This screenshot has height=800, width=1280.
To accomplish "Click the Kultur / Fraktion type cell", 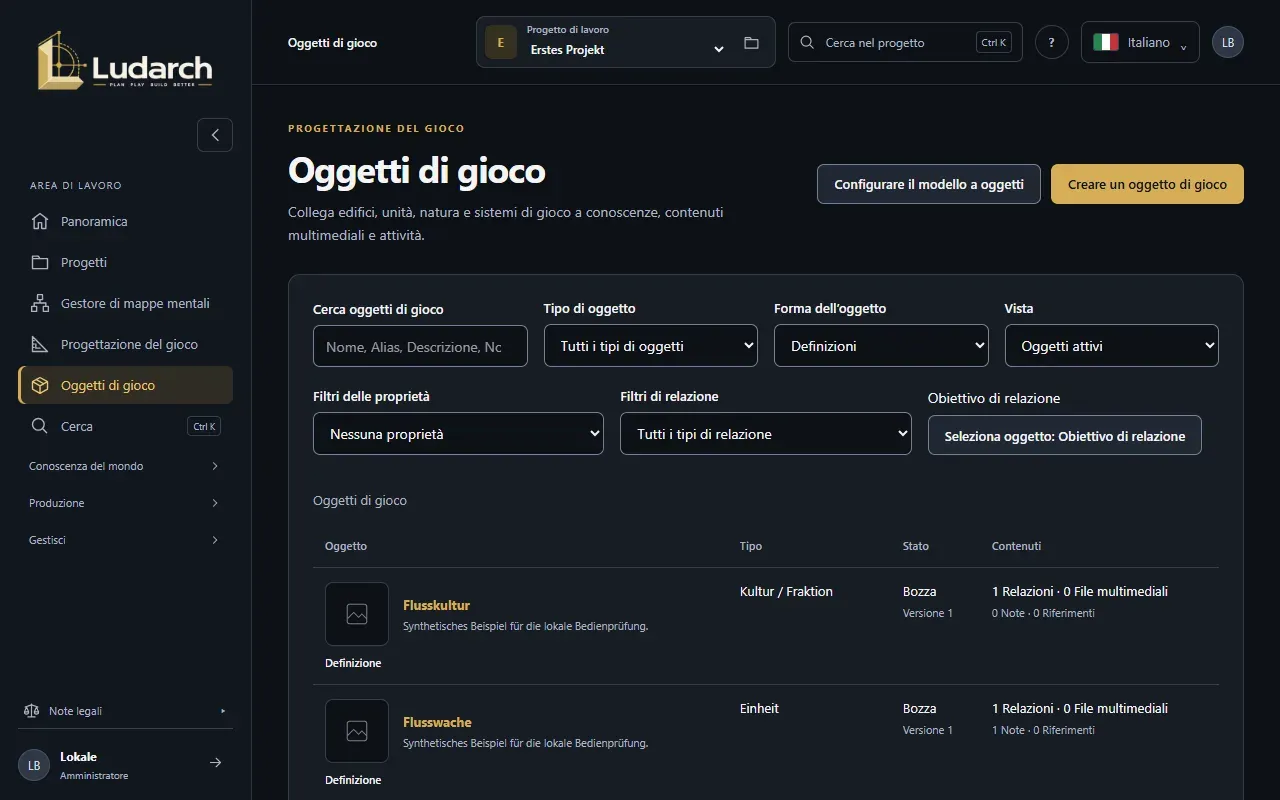I will click(x=786, y=591).
